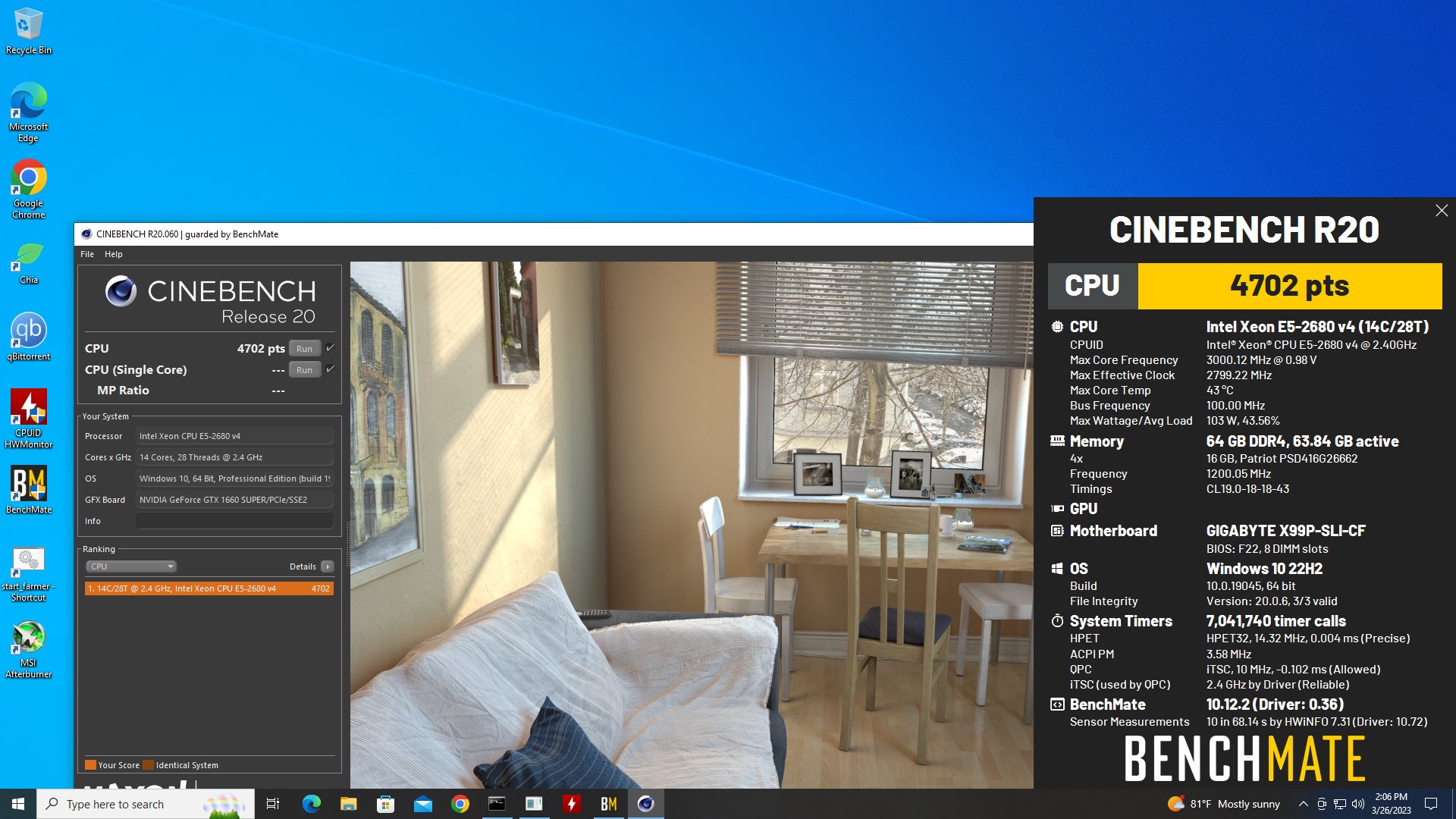The width and height of the screenshot is (1456, 819).
Task: Select the start_farmer shortcut icon
Action: pos(28,574)
